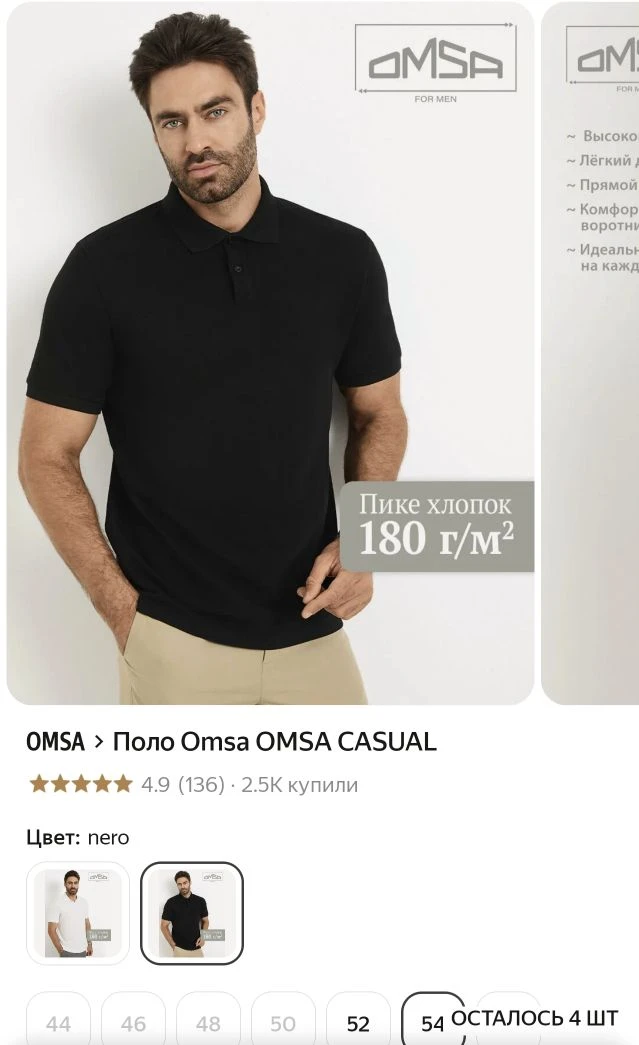The image size is (639, 1045).
Task: Tap the unavailable size 44
Action: pos(58,1023)
